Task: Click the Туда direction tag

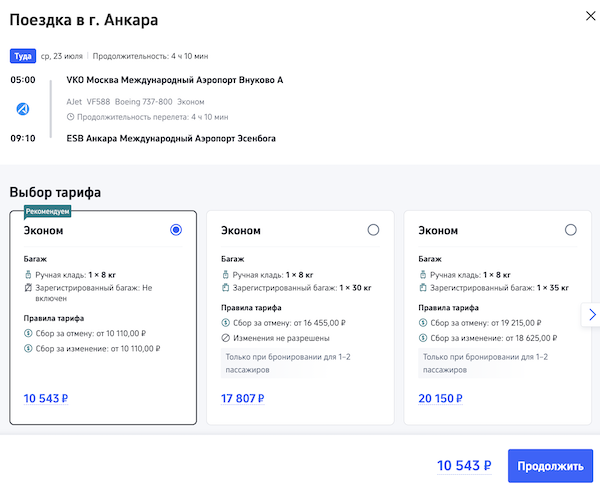Action: pyautogui.click(x=23, y=56)
